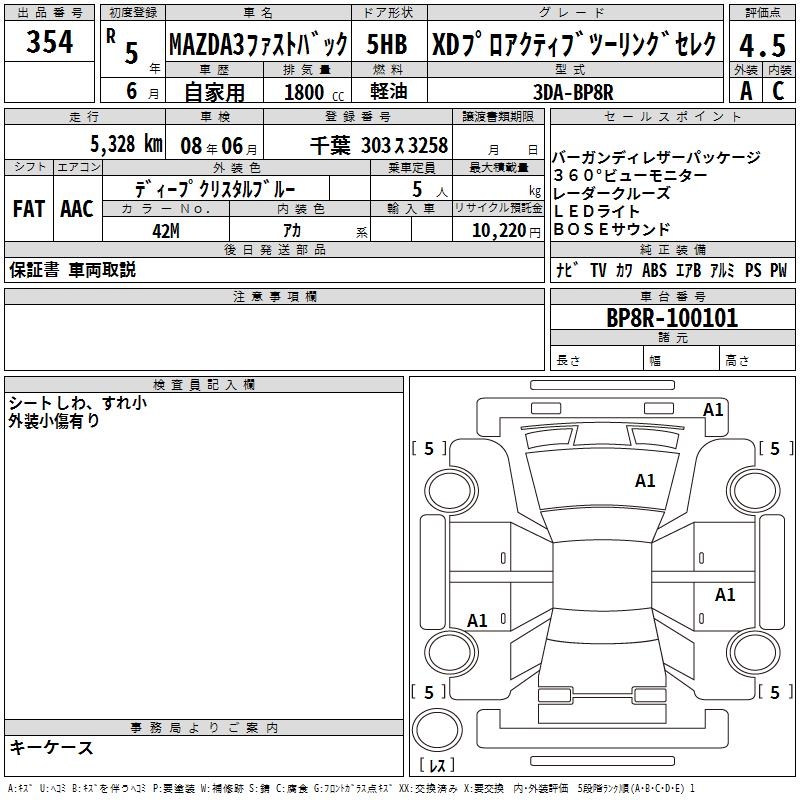The width and height of the screenshot is (800, 800).
Task: Click the empty 注意事項欄 notes box
Action: 274,337
